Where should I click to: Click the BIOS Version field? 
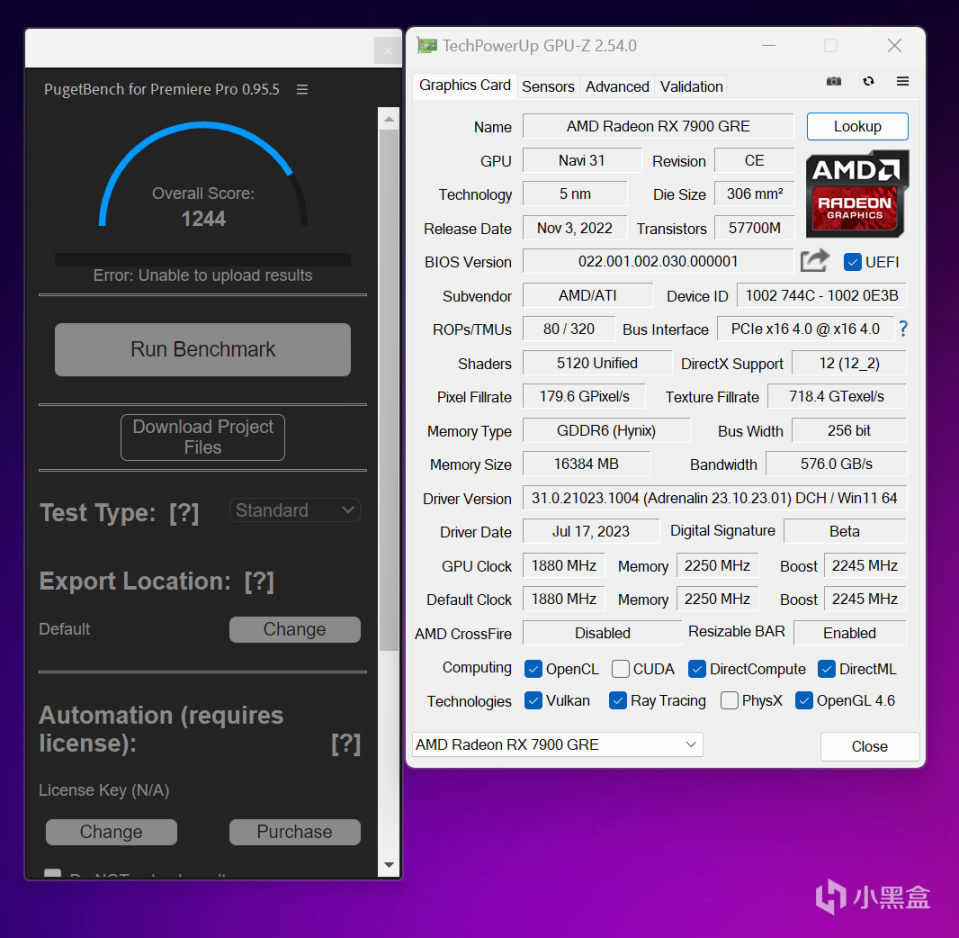[658, 262]
